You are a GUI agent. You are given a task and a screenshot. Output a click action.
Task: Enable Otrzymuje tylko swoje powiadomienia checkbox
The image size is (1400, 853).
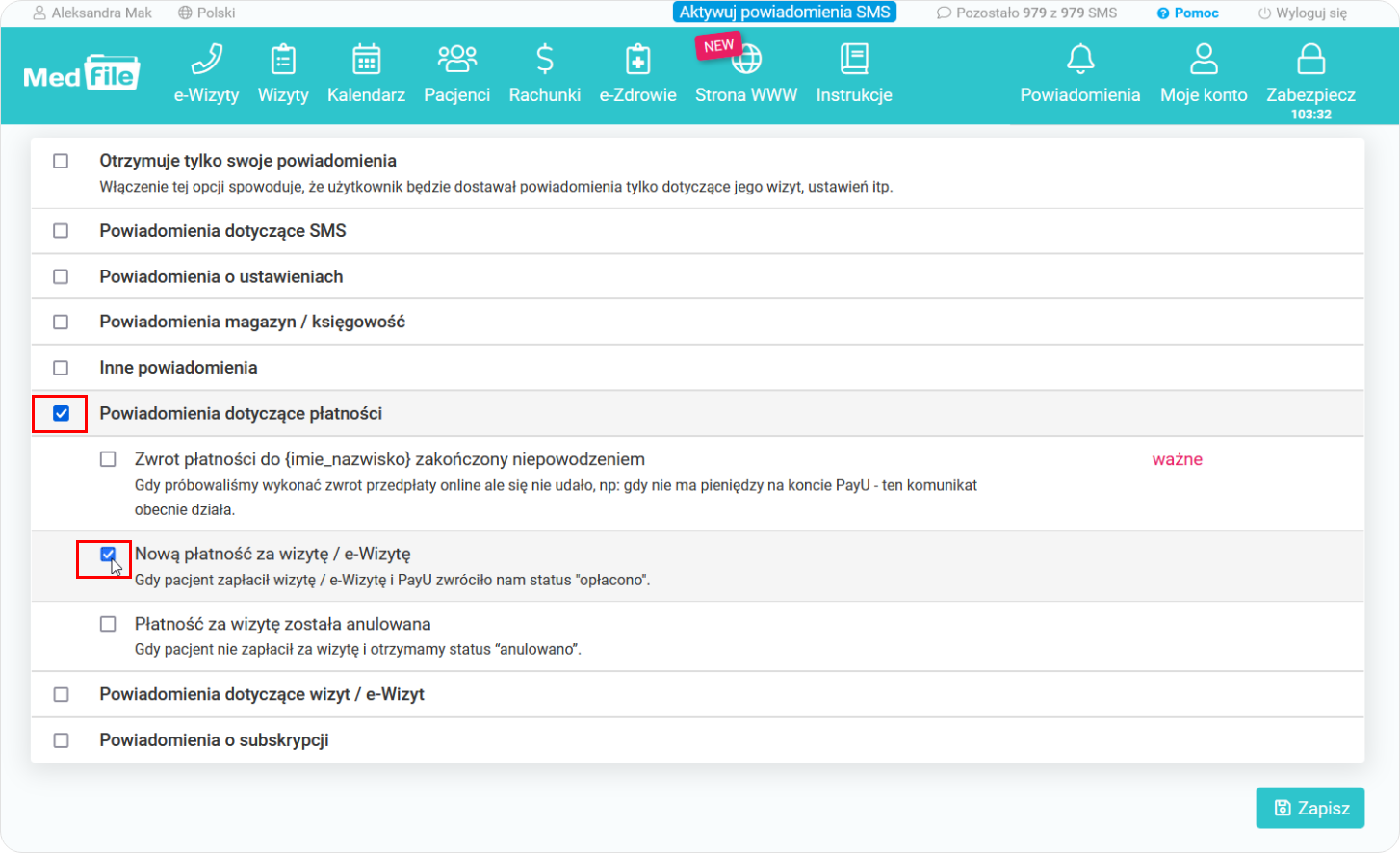pos(61,161)
